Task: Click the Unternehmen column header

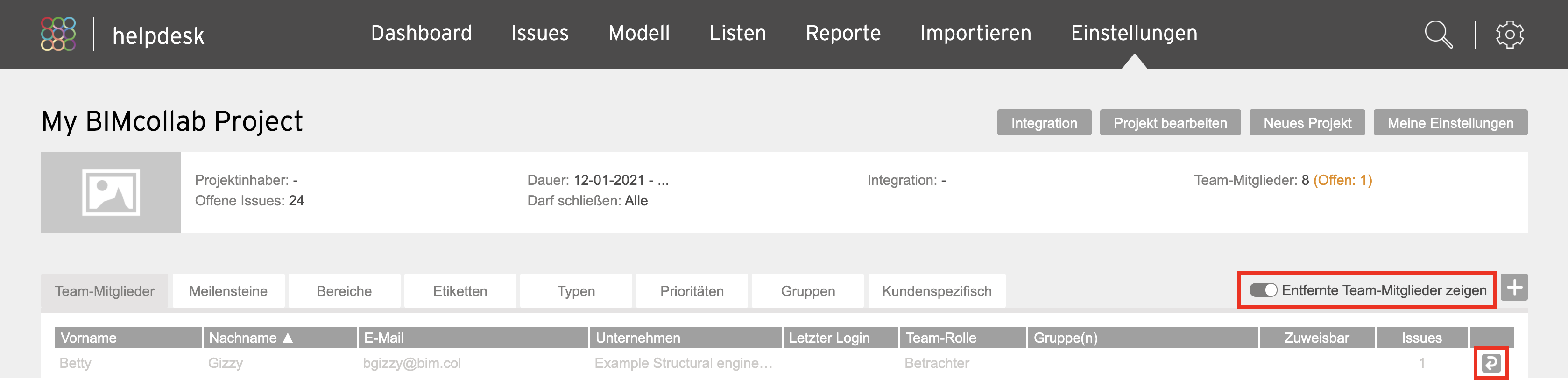Action: coord(685,338)
